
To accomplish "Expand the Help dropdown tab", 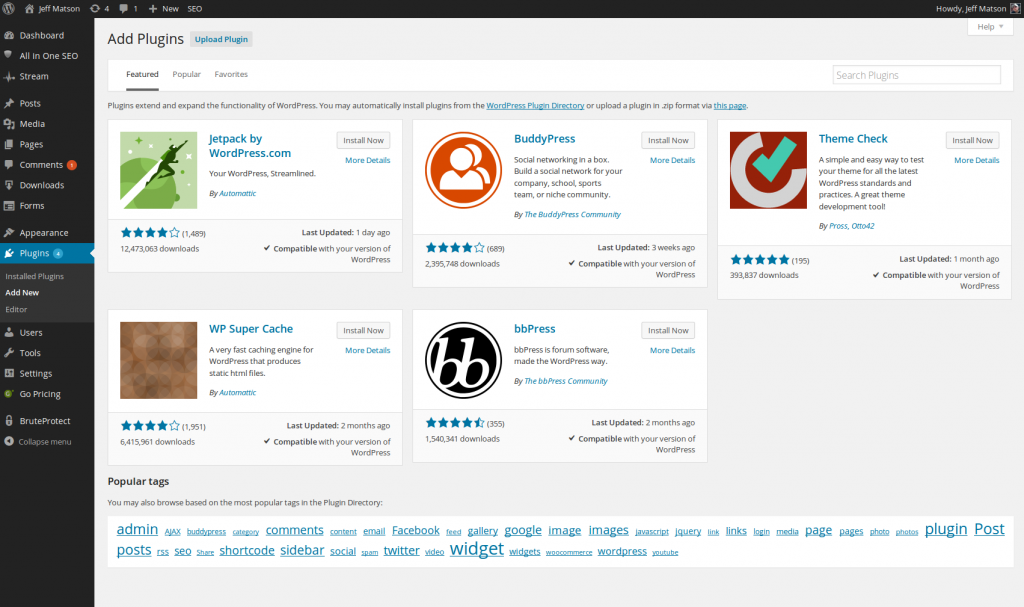I will 990,27.
